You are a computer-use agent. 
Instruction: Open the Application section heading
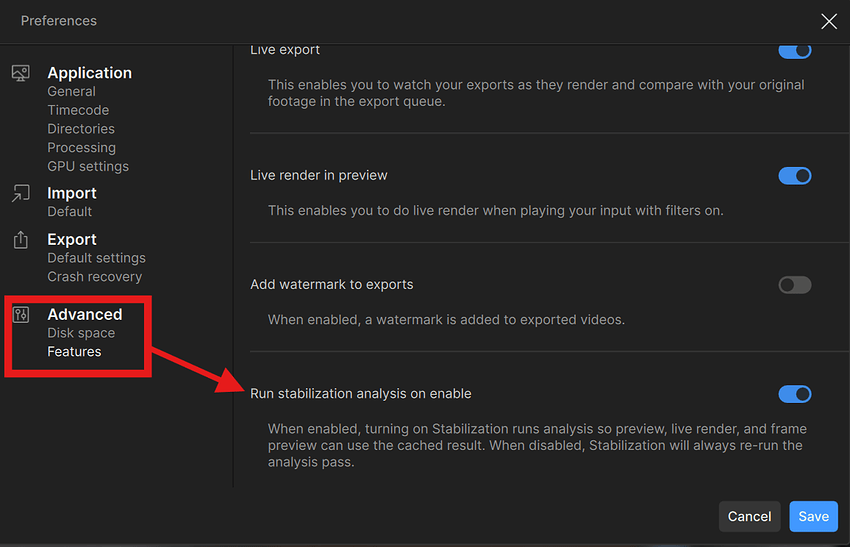point(89,73)
